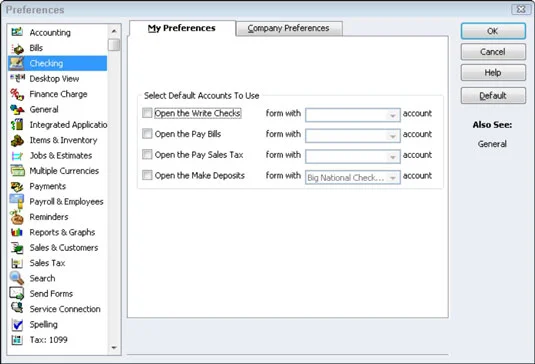Select the Checking label in category list

coord(46,63)
